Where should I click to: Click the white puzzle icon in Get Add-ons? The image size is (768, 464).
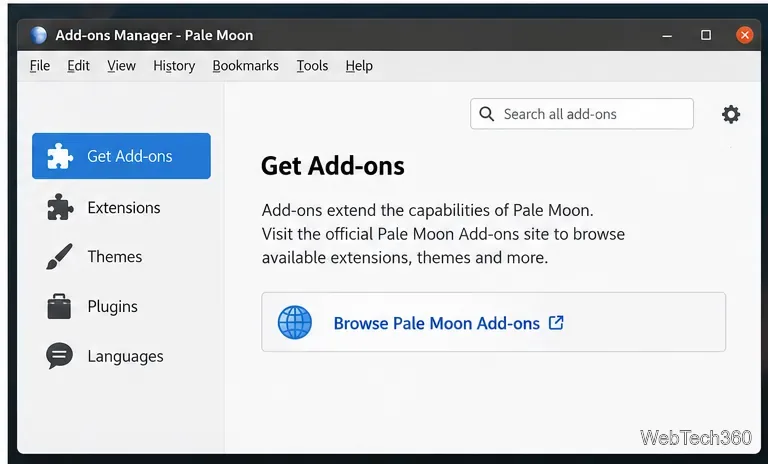point(60,156)
